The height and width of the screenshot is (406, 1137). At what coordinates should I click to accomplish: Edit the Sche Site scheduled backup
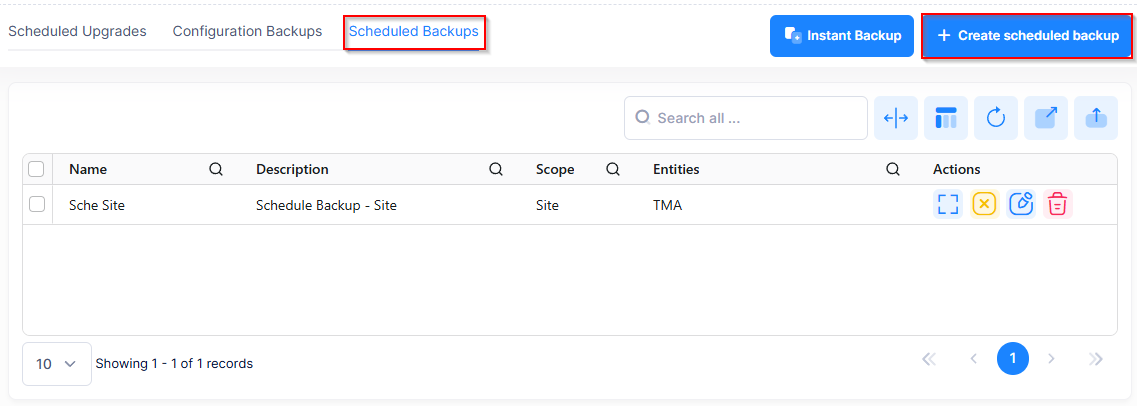point(1021,204)
